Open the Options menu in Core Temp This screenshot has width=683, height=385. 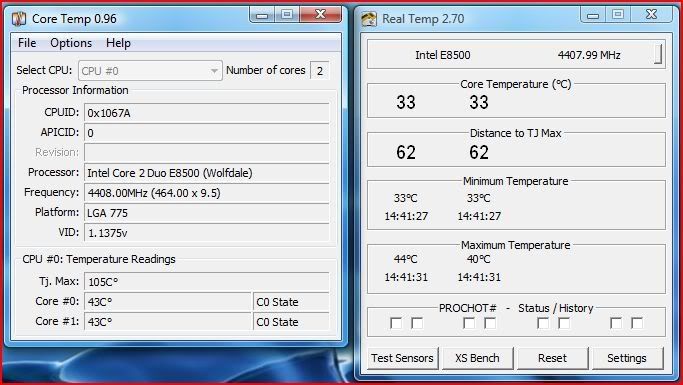[71, 43]
